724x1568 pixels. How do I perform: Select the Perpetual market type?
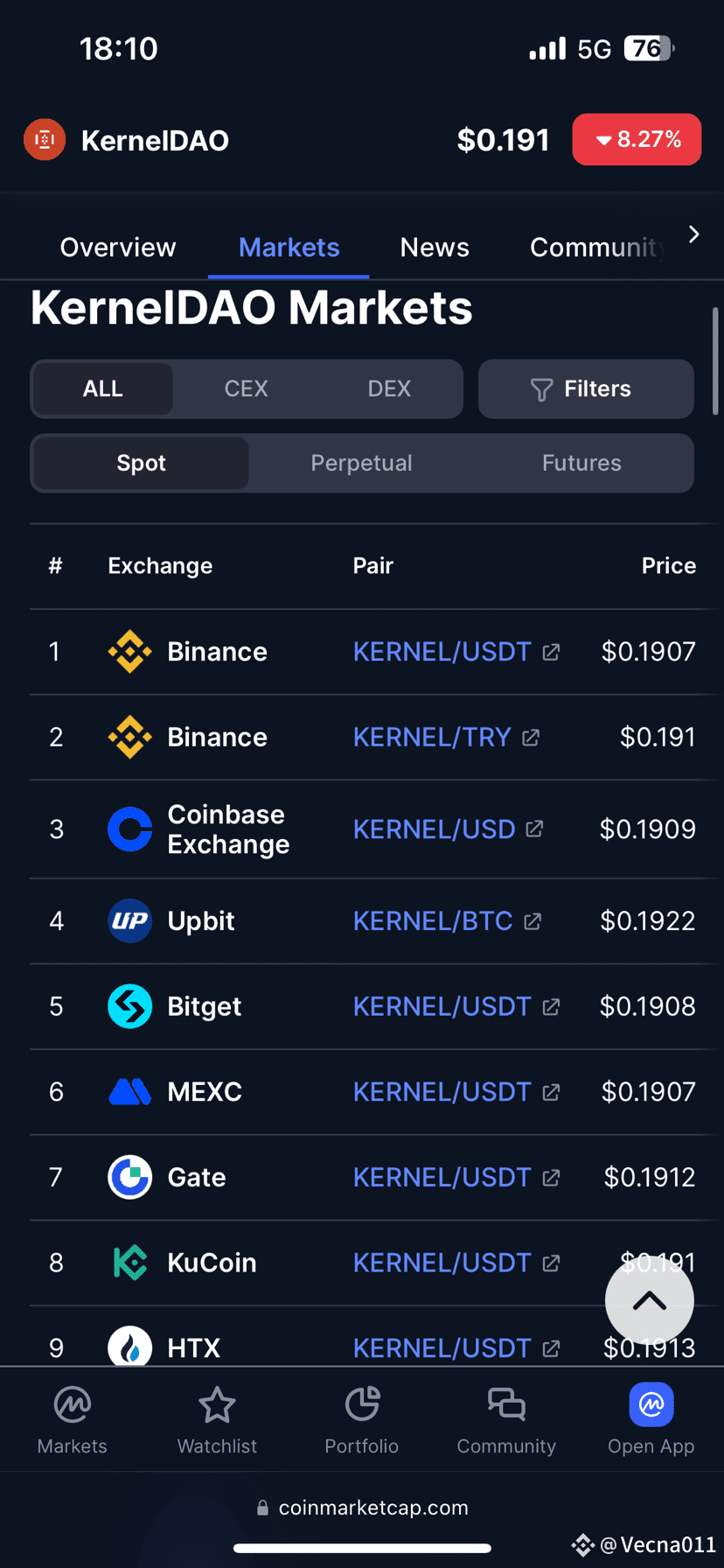361,463
